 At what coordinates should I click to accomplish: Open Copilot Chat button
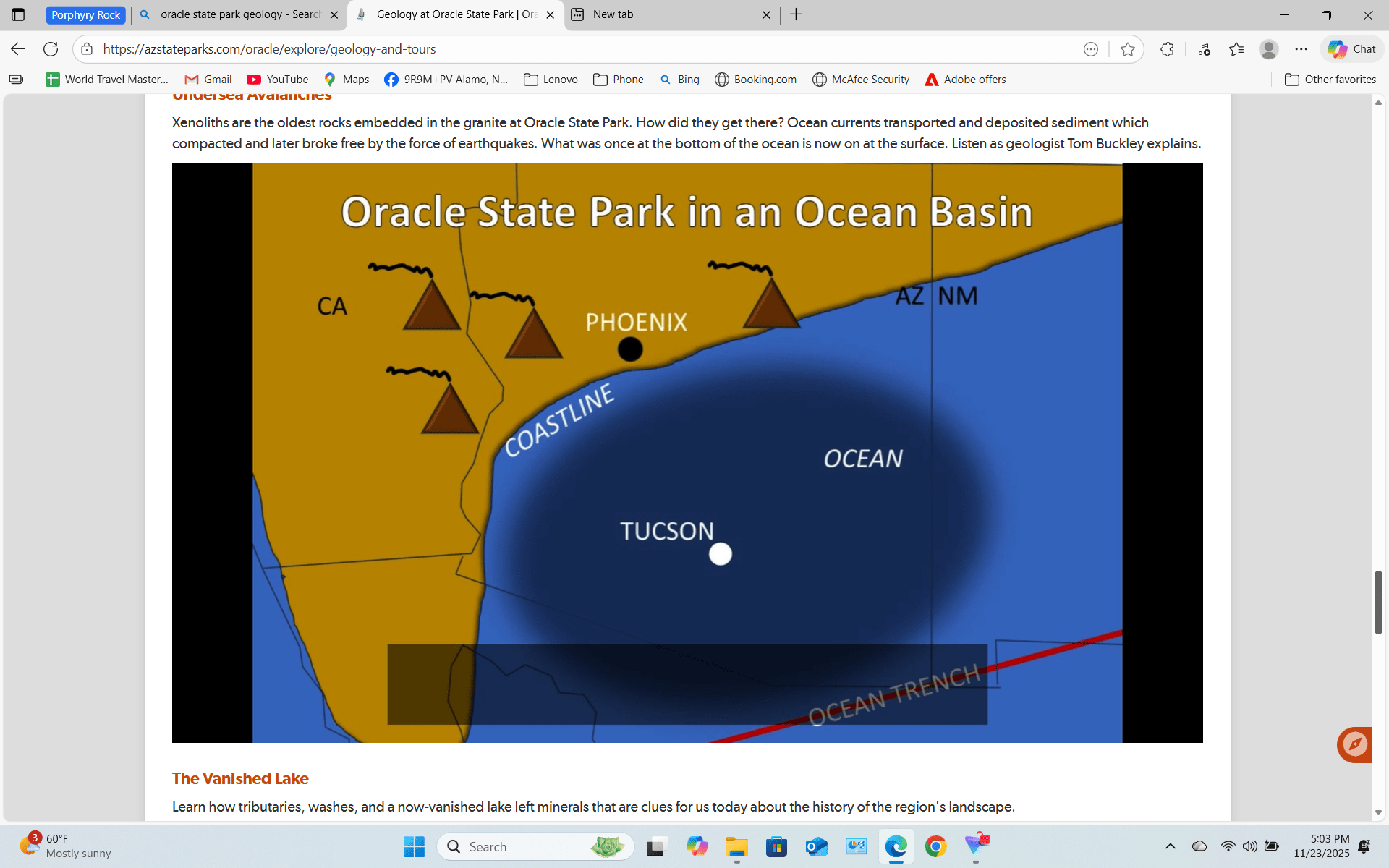click(1352, 49)
